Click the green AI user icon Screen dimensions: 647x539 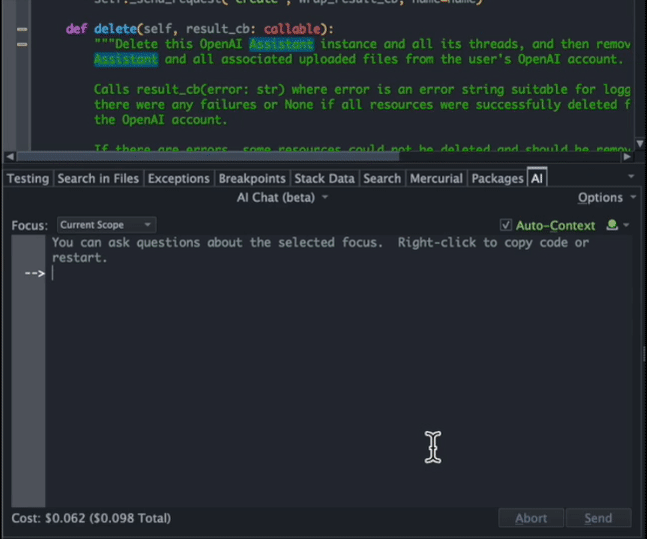[612, 225]
